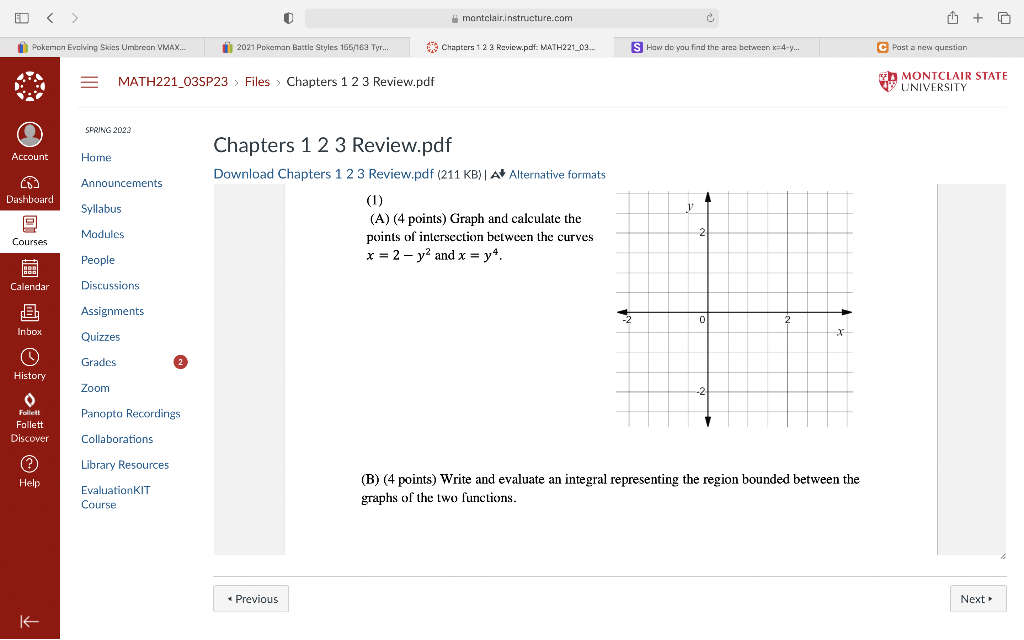Viewport: 1024px width, 640px height.
Task: Open the Account profile icon
Action: pos(30,136)
